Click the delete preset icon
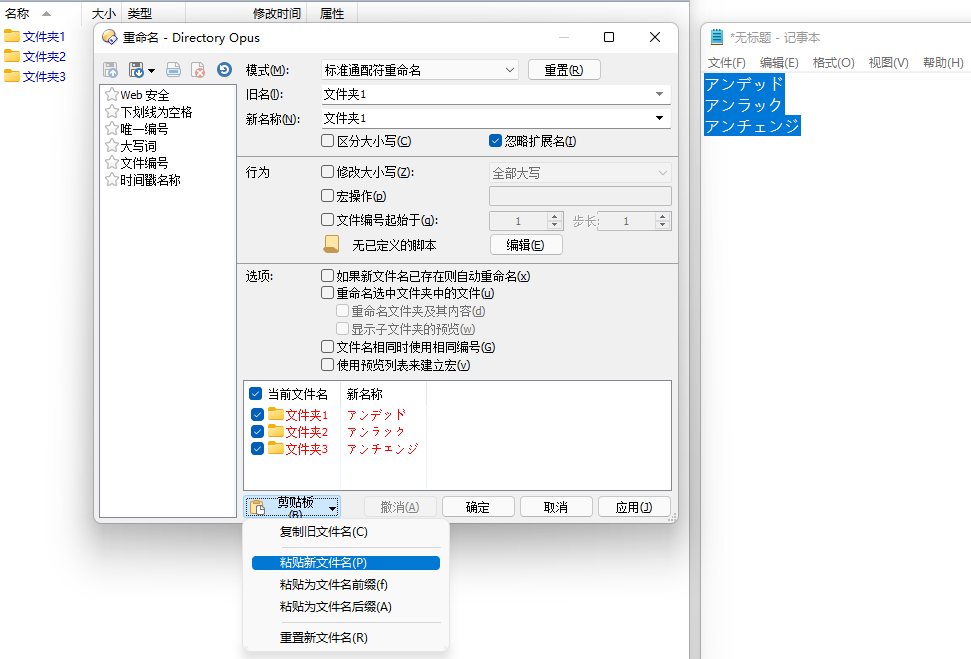 tap(198, 70)
